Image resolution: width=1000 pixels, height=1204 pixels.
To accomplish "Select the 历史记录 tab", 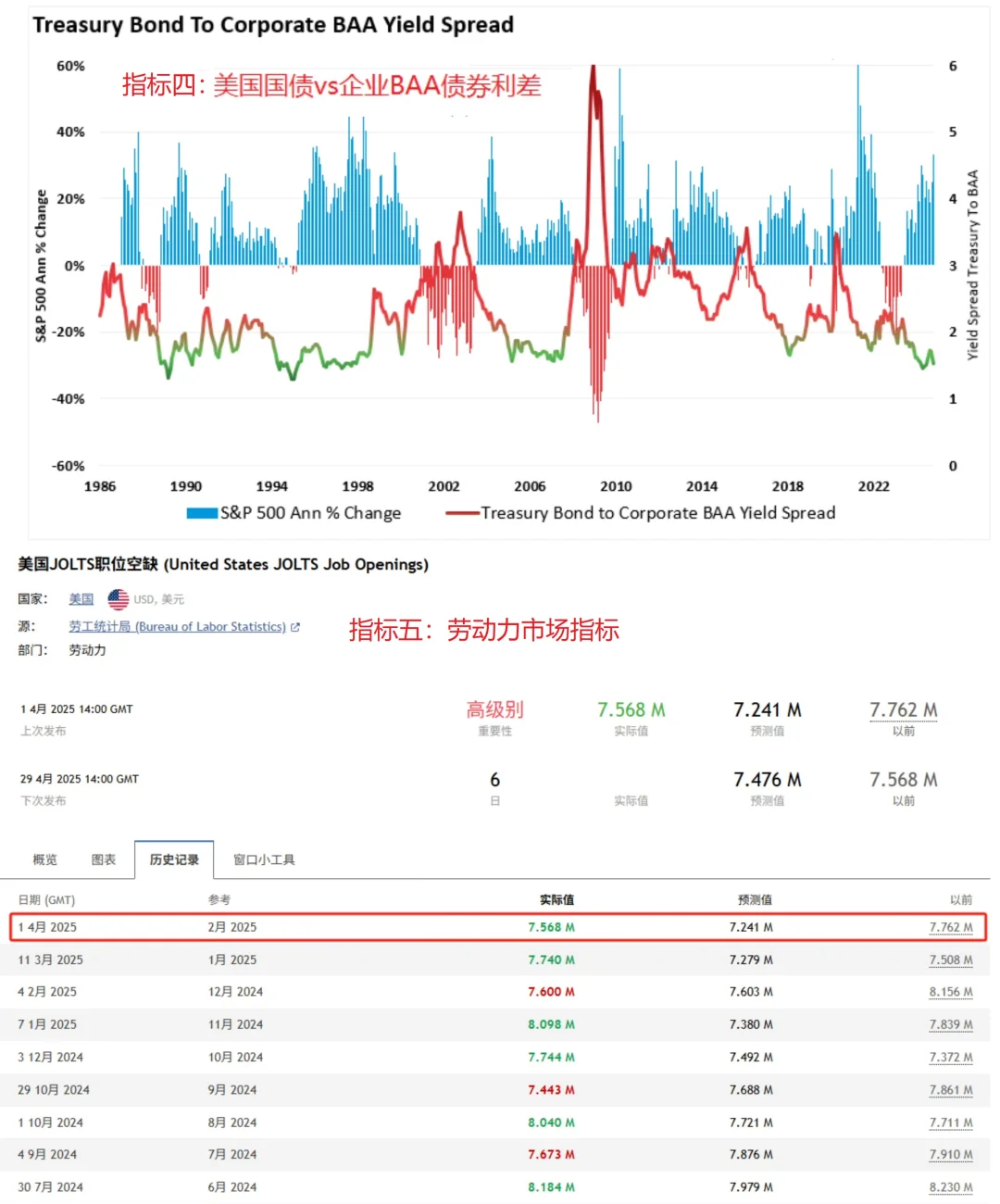I will pyautogui.click(x=173, y=859).
